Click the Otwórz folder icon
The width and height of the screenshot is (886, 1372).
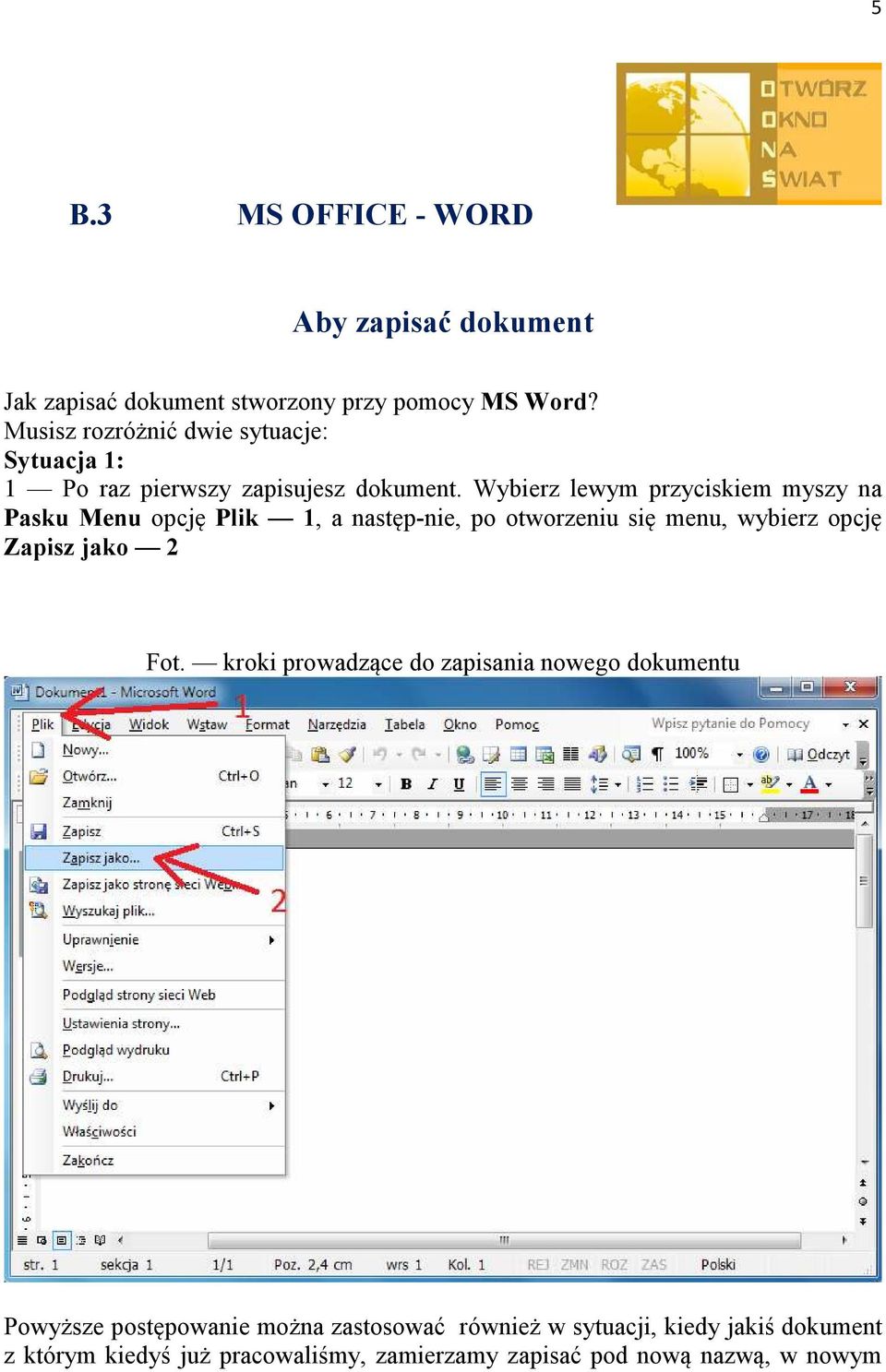click(39, 777)
